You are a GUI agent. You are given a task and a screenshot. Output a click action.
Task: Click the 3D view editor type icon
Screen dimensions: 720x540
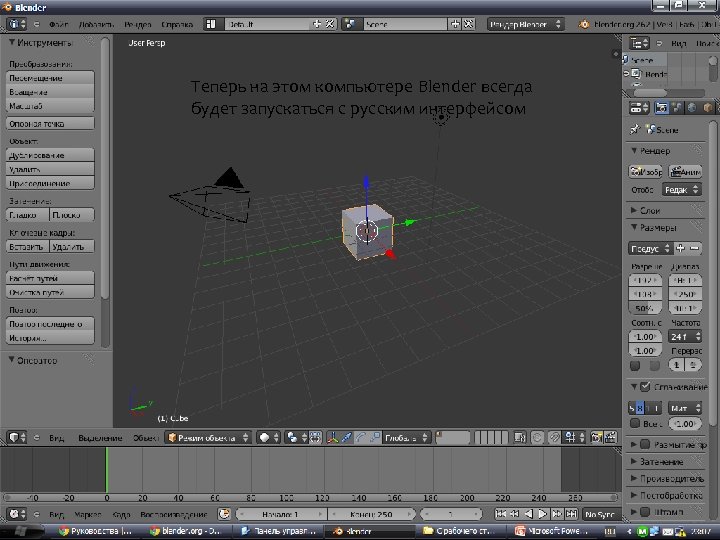pos(16,437)
